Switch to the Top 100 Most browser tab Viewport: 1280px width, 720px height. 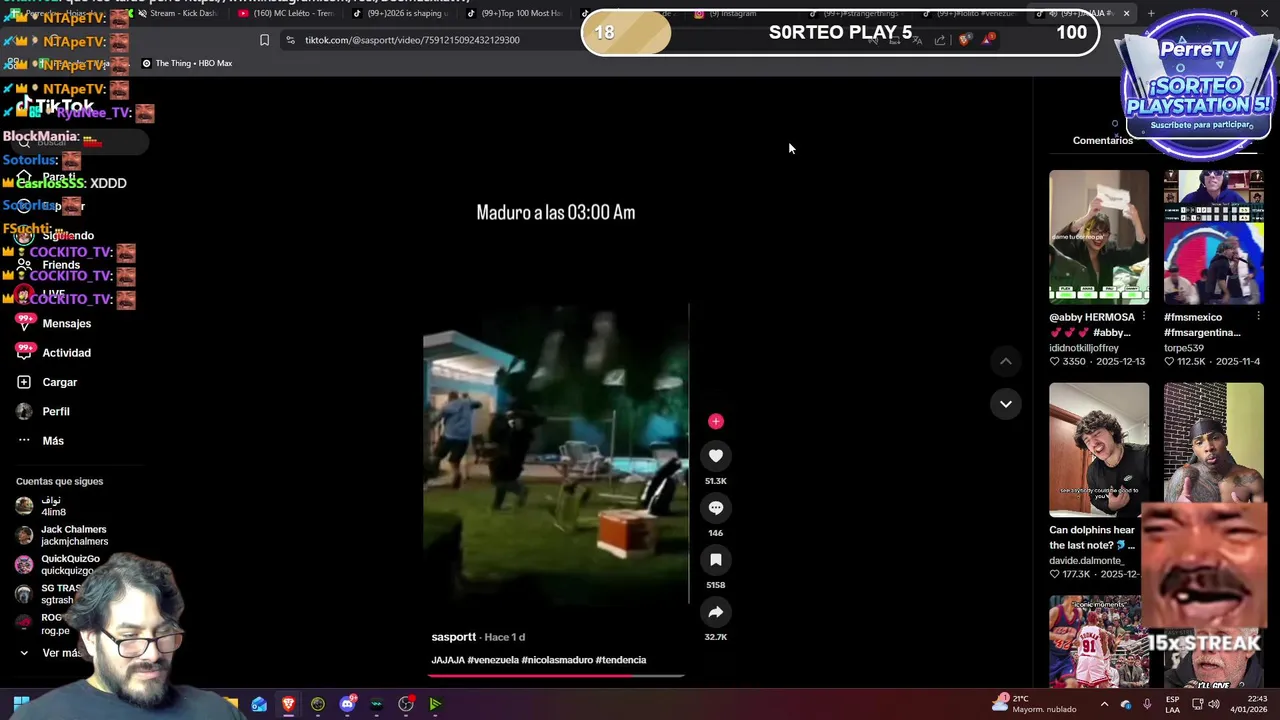[516, 13]
